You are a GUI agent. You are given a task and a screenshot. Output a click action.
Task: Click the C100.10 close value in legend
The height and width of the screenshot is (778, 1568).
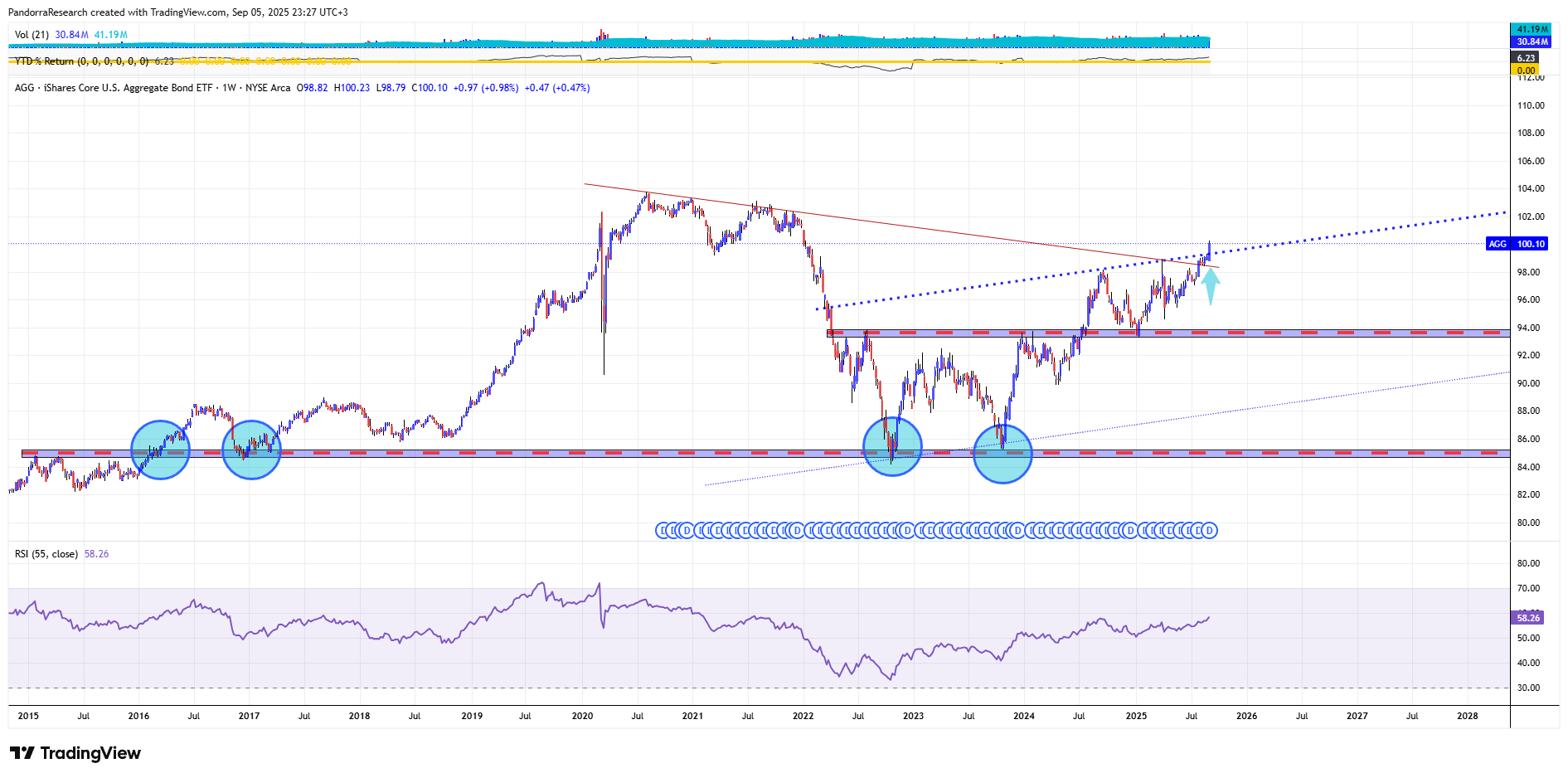click(430, 88)
